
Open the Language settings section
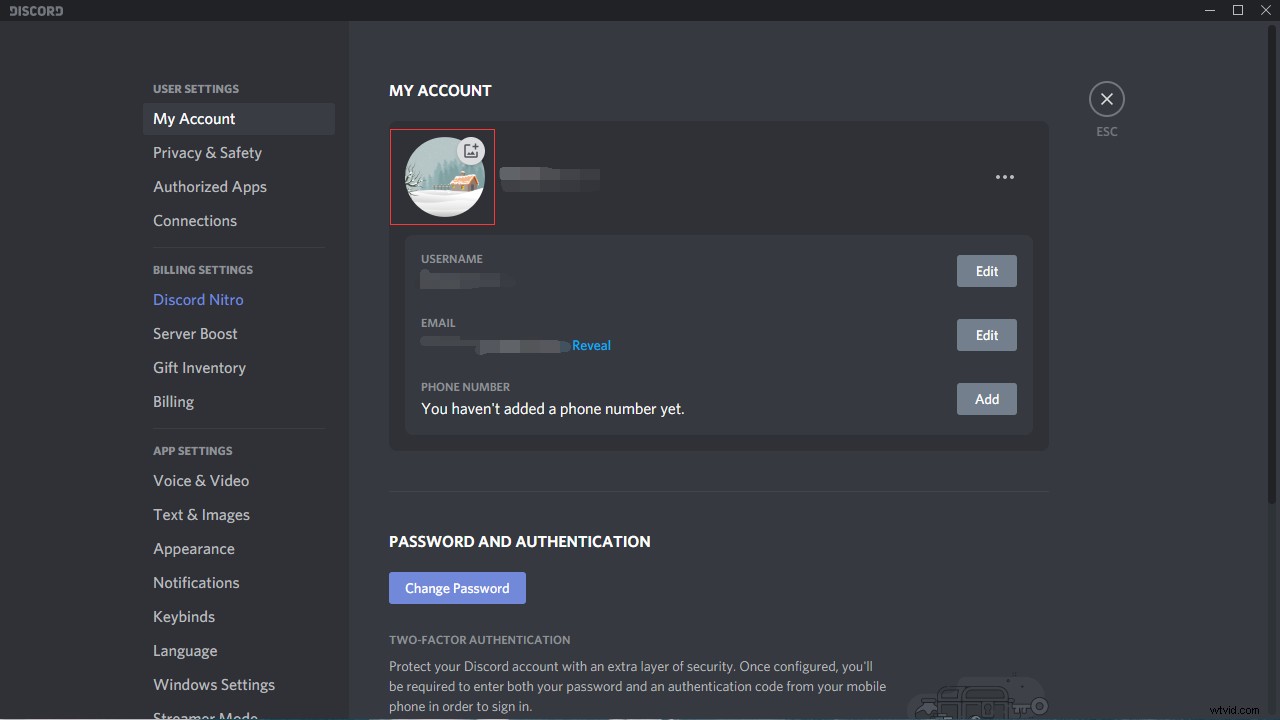[x=185, y=650]
